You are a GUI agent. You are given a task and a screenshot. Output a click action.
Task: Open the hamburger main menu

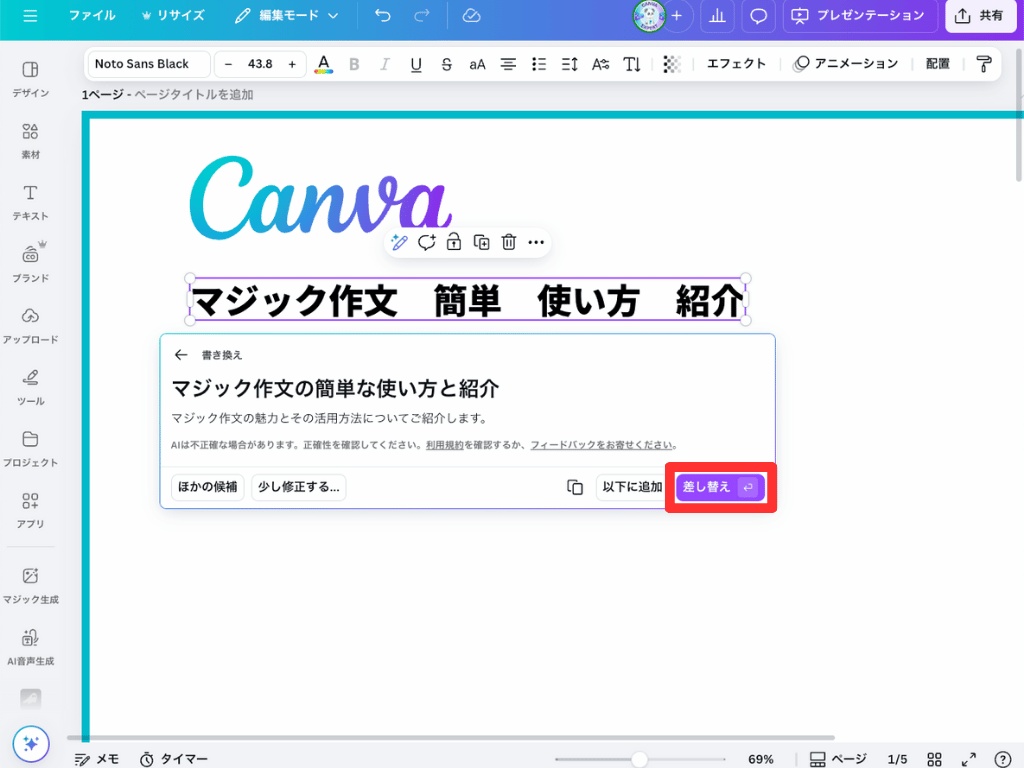click(30, 16)
